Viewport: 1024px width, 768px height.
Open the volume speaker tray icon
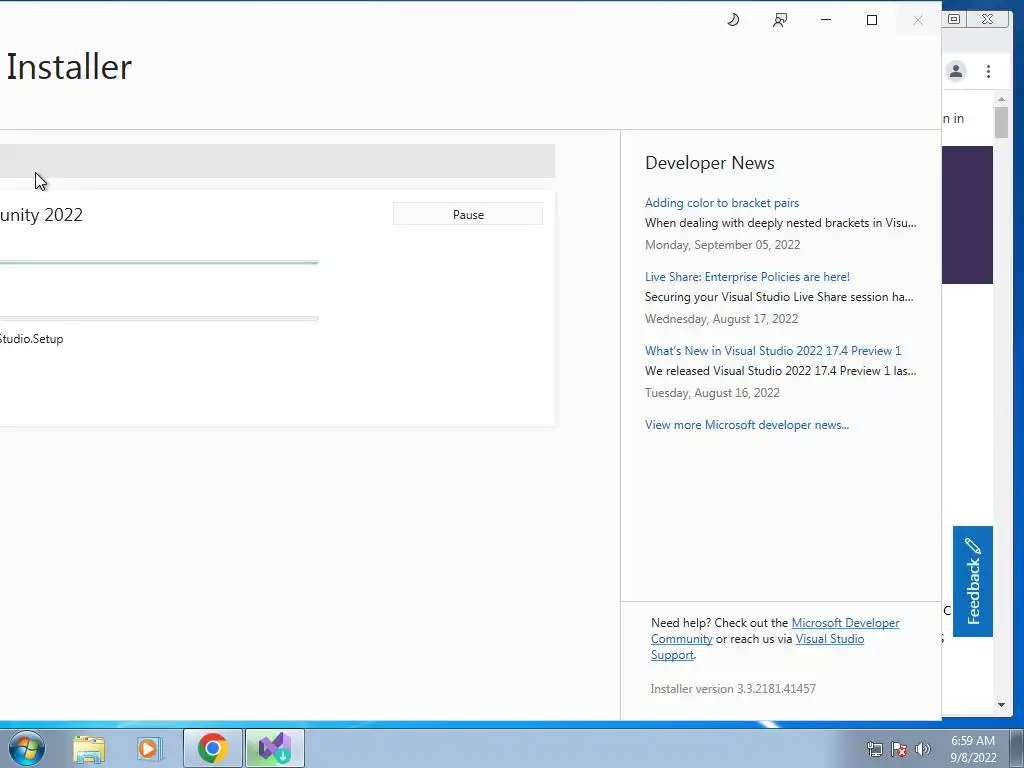pyautogui.click(x=922, y=750)
